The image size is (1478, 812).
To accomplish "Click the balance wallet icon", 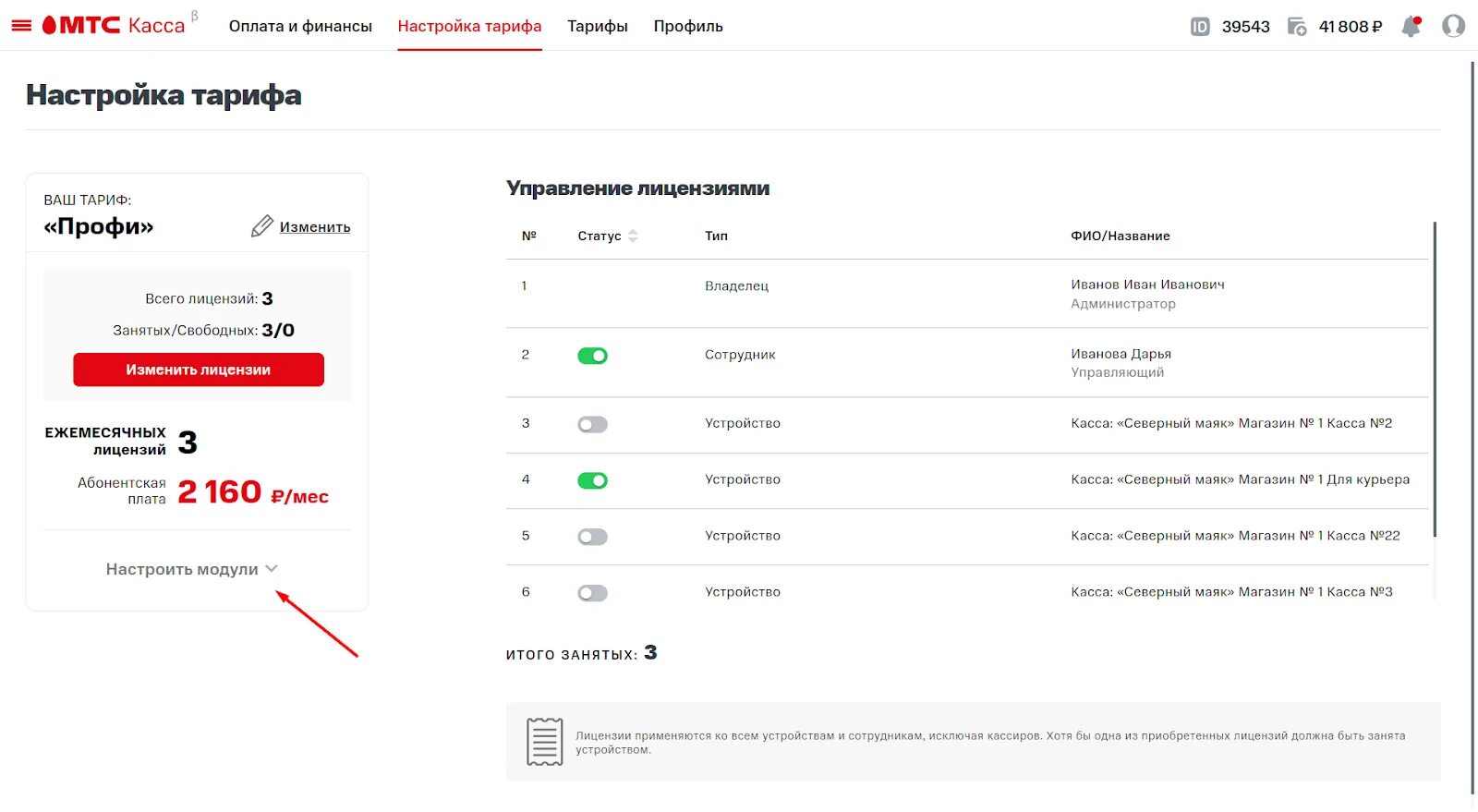I will point(1297,27).
